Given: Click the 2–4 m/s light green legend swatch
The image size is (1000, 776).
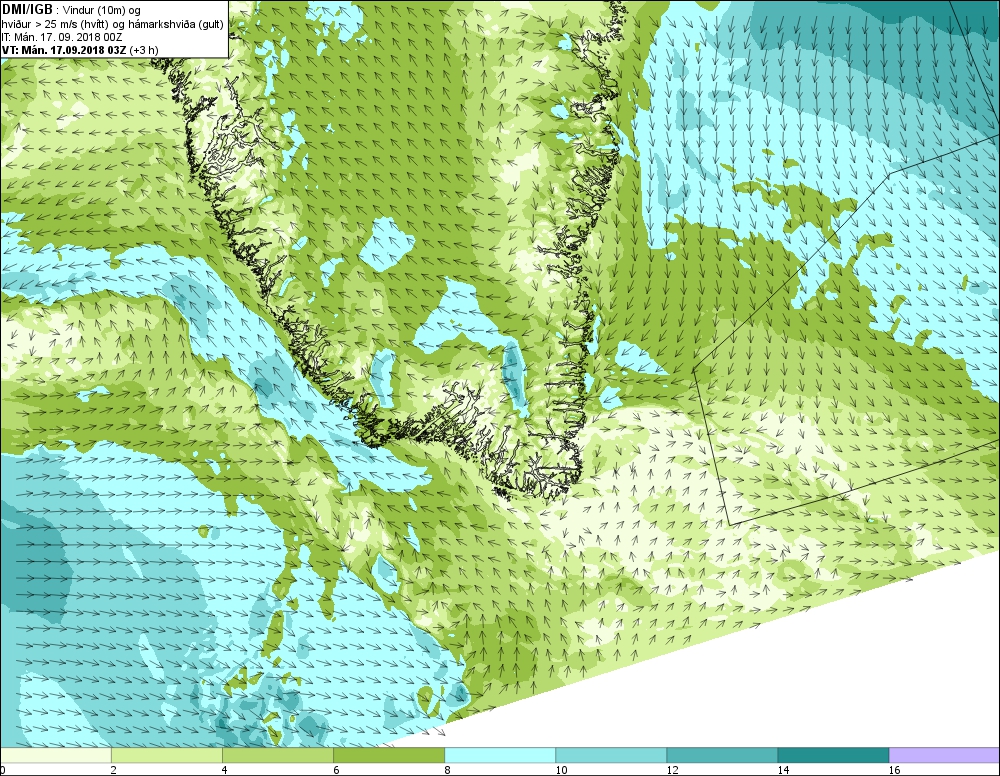Looking at the screenshot, I should pos(167,755).
